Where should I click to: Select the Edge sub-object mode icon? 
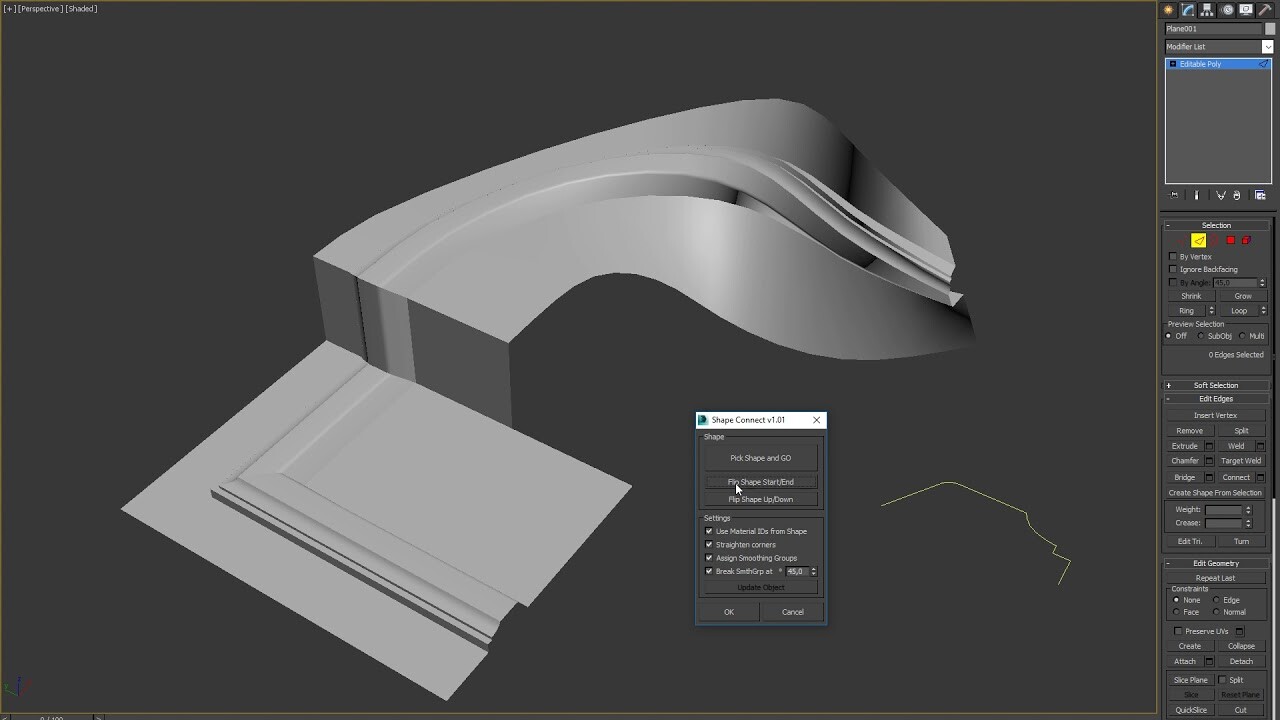[x=1198, y=240]
